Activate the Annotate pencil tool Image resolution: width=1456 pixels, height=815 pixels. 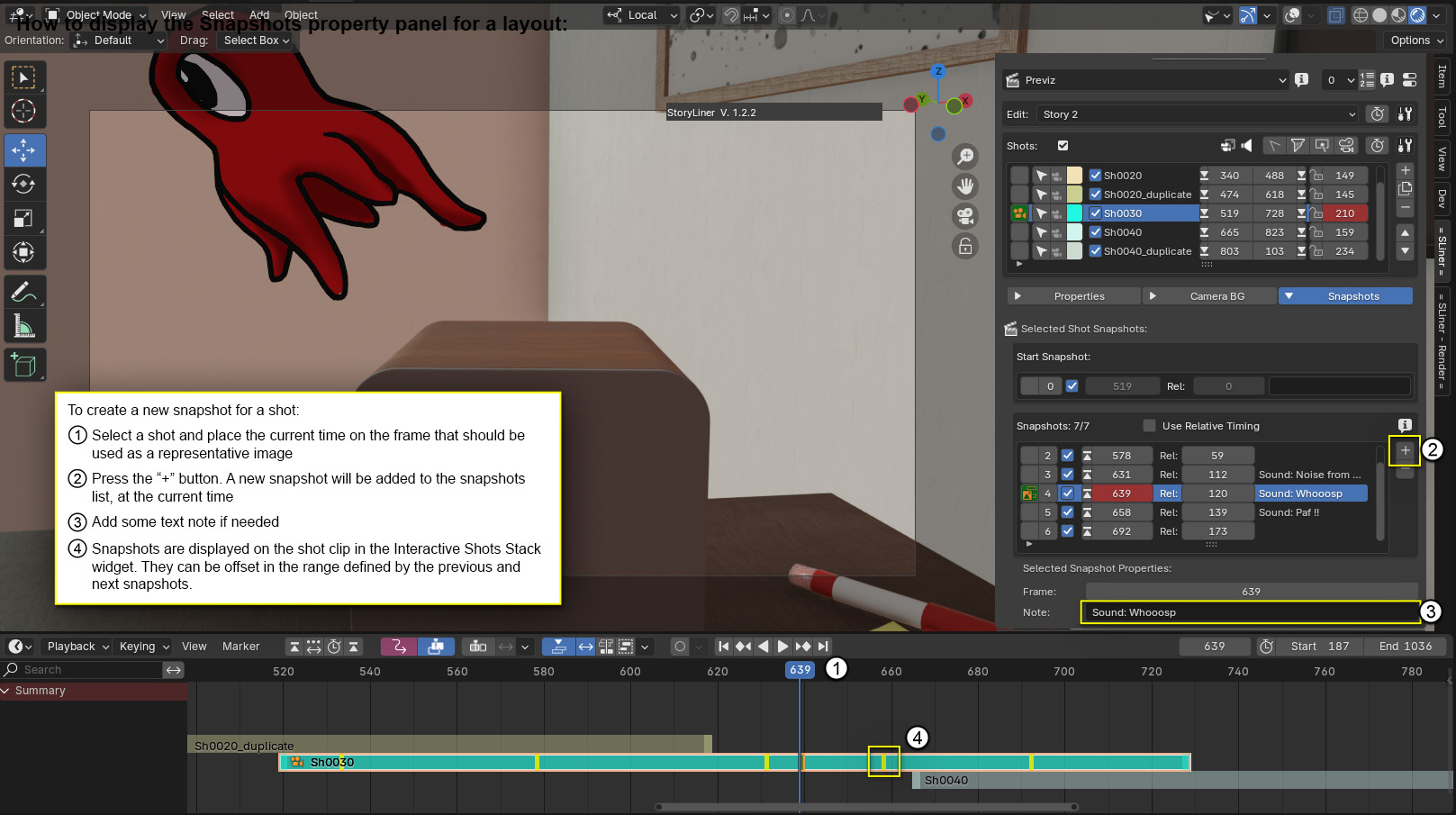tap(24, 292)
